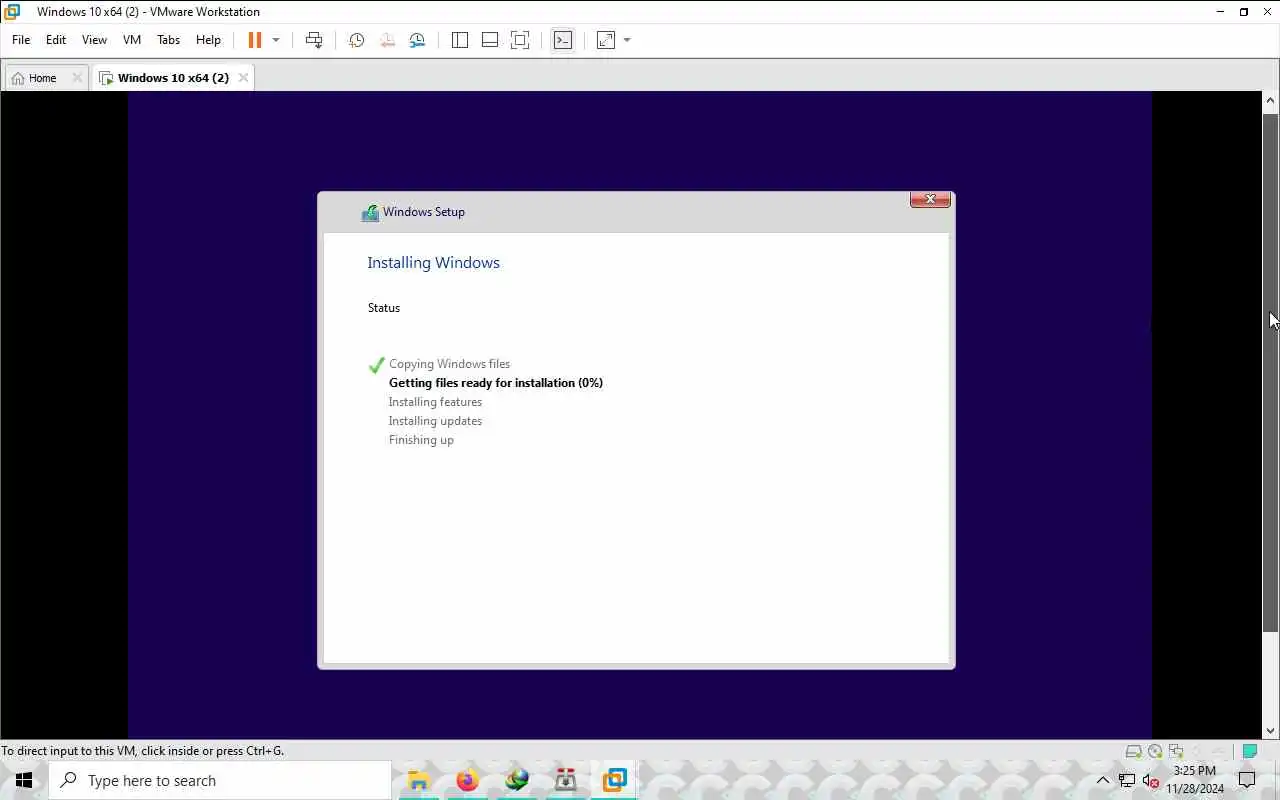Viewport: 1280px width, 800px height.
Task: Open the File menu
Action: (21, 40)
